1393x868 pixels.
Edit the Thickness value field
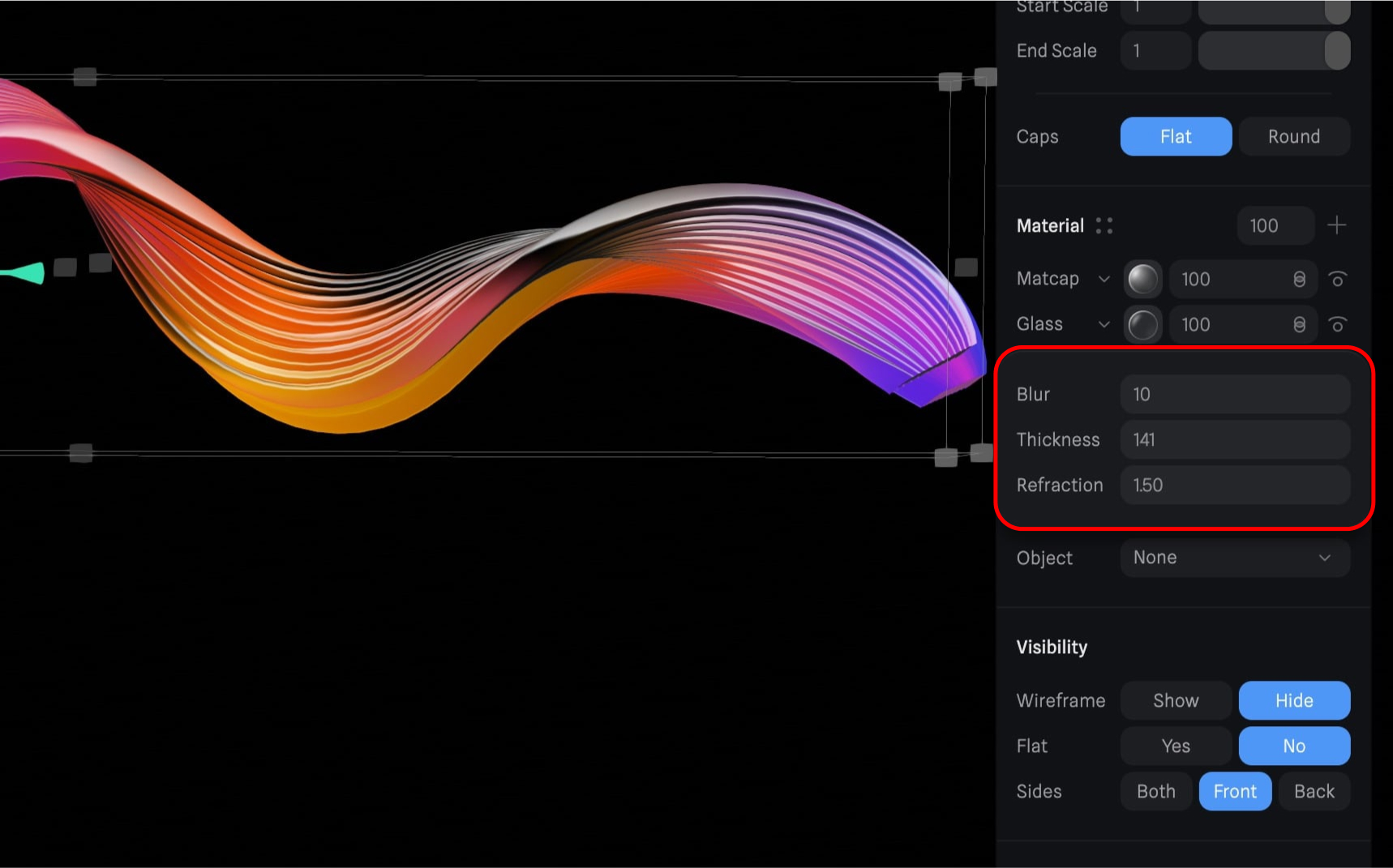(x=1233, y=439)
